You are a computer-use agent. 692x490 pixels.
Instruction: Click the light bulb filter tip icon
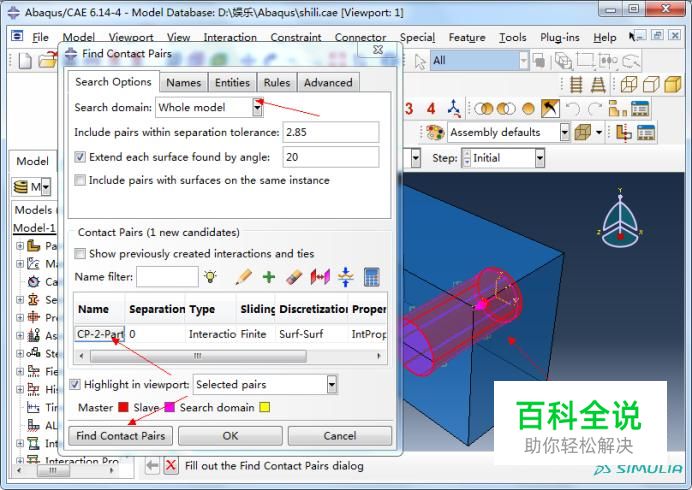tap(210, 277)
